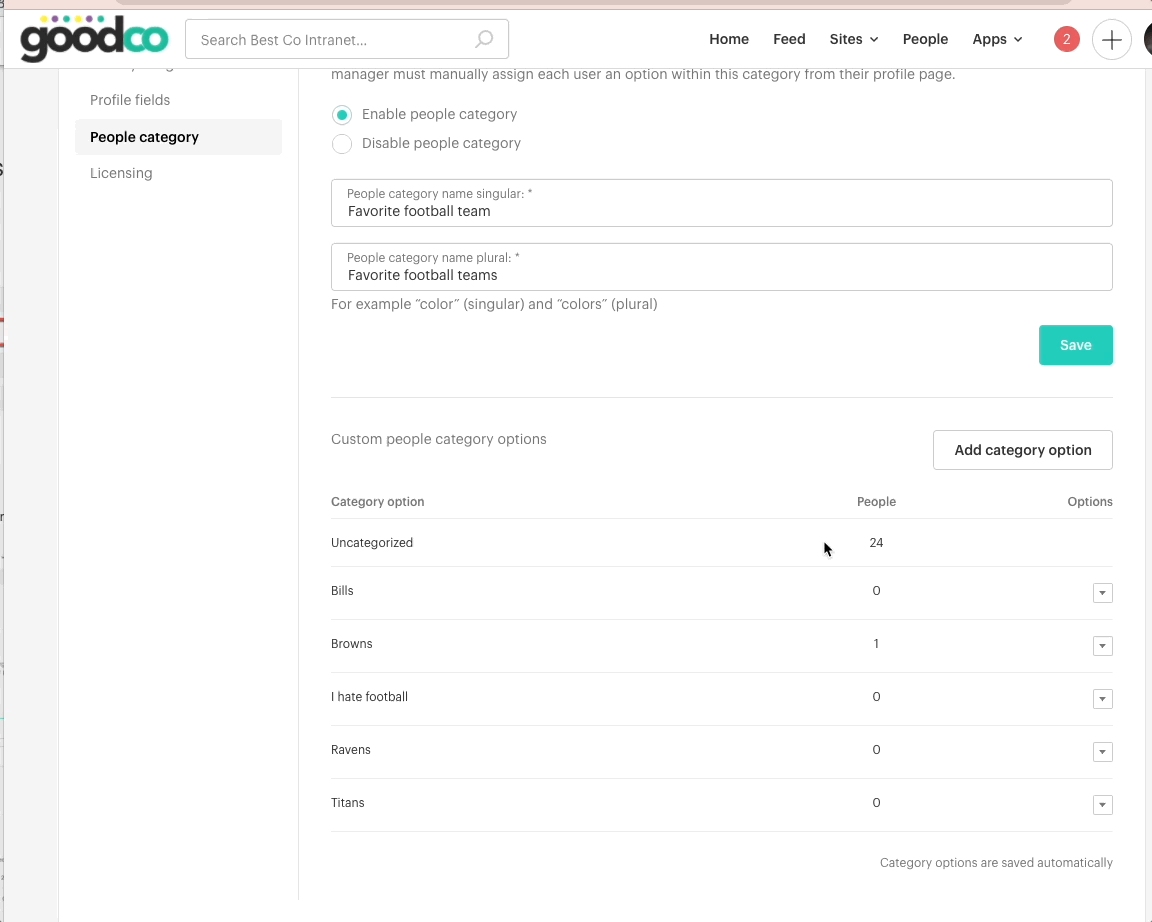Open Profile fields in sidebar
Screen dimensions: 1152x922
click(x=130, y=100)
